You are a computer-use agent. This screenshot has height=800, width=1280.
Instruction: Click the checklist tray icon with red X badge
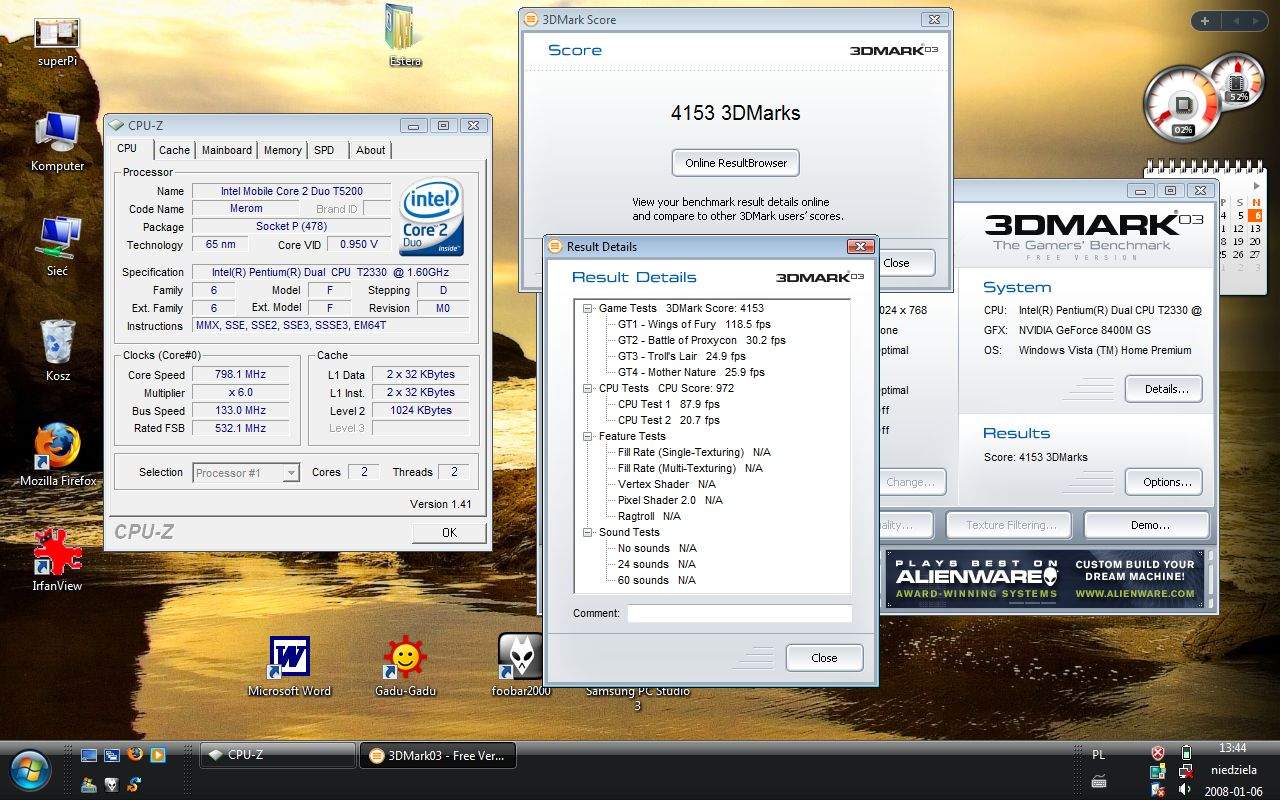(x=1158, y=790)
